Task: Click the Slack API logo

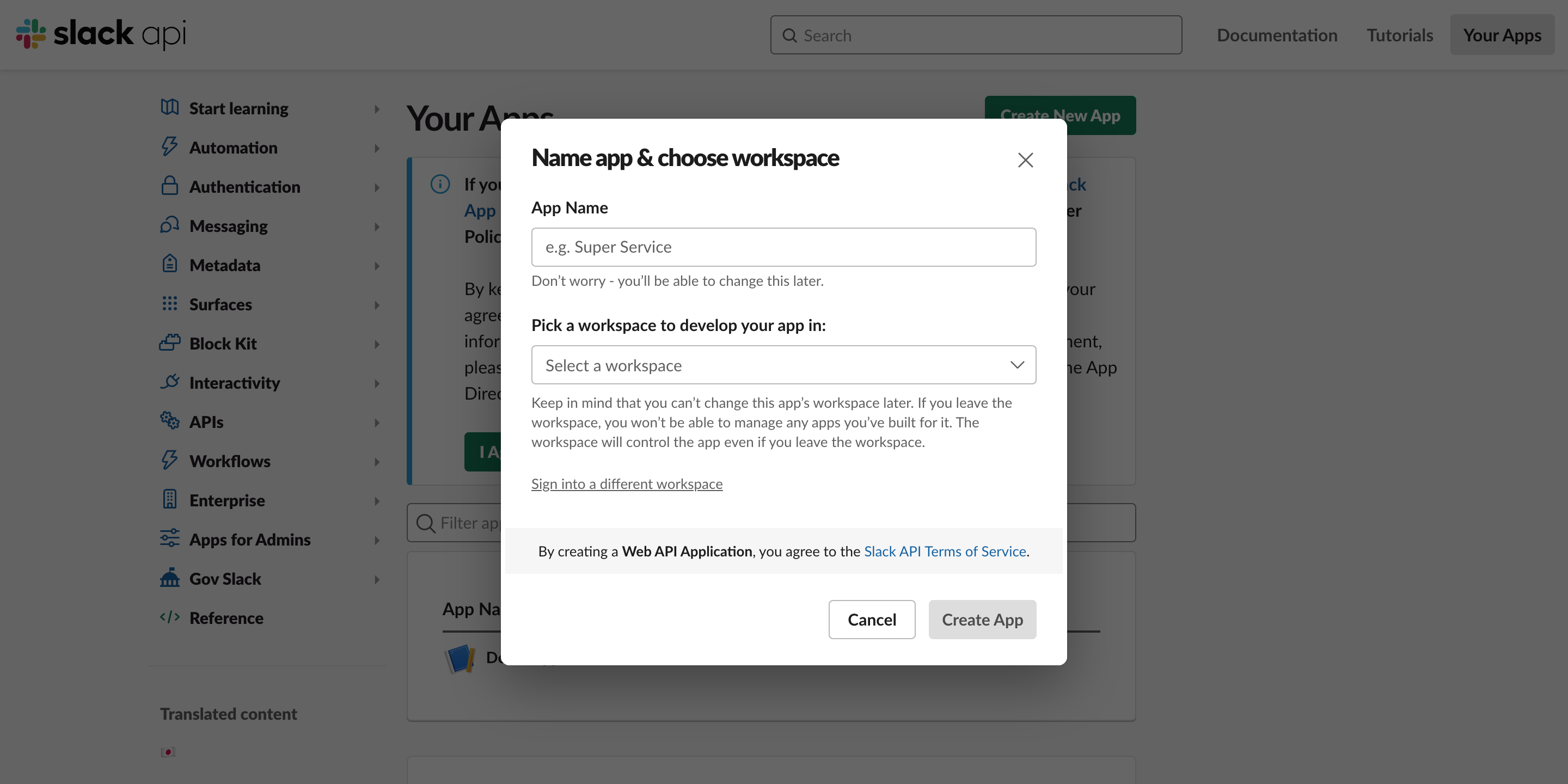Action: (101, 33)
